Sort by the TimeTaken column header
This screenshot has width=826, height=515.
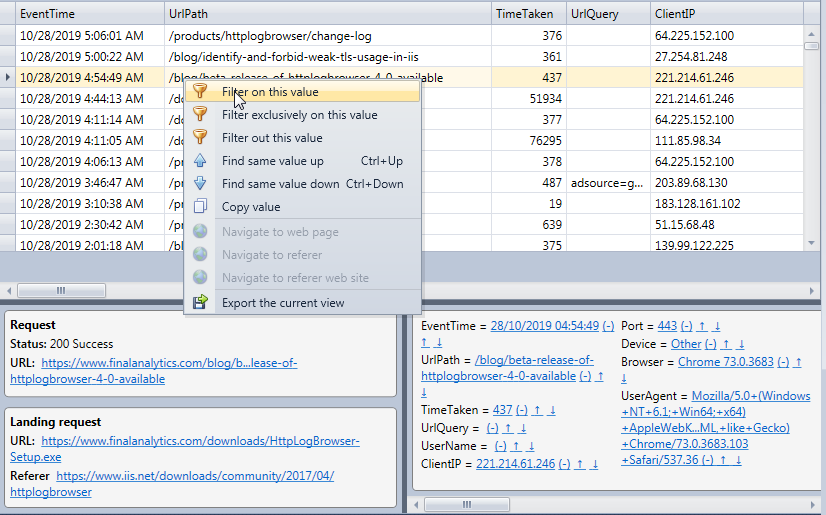(x=529, y=14)
